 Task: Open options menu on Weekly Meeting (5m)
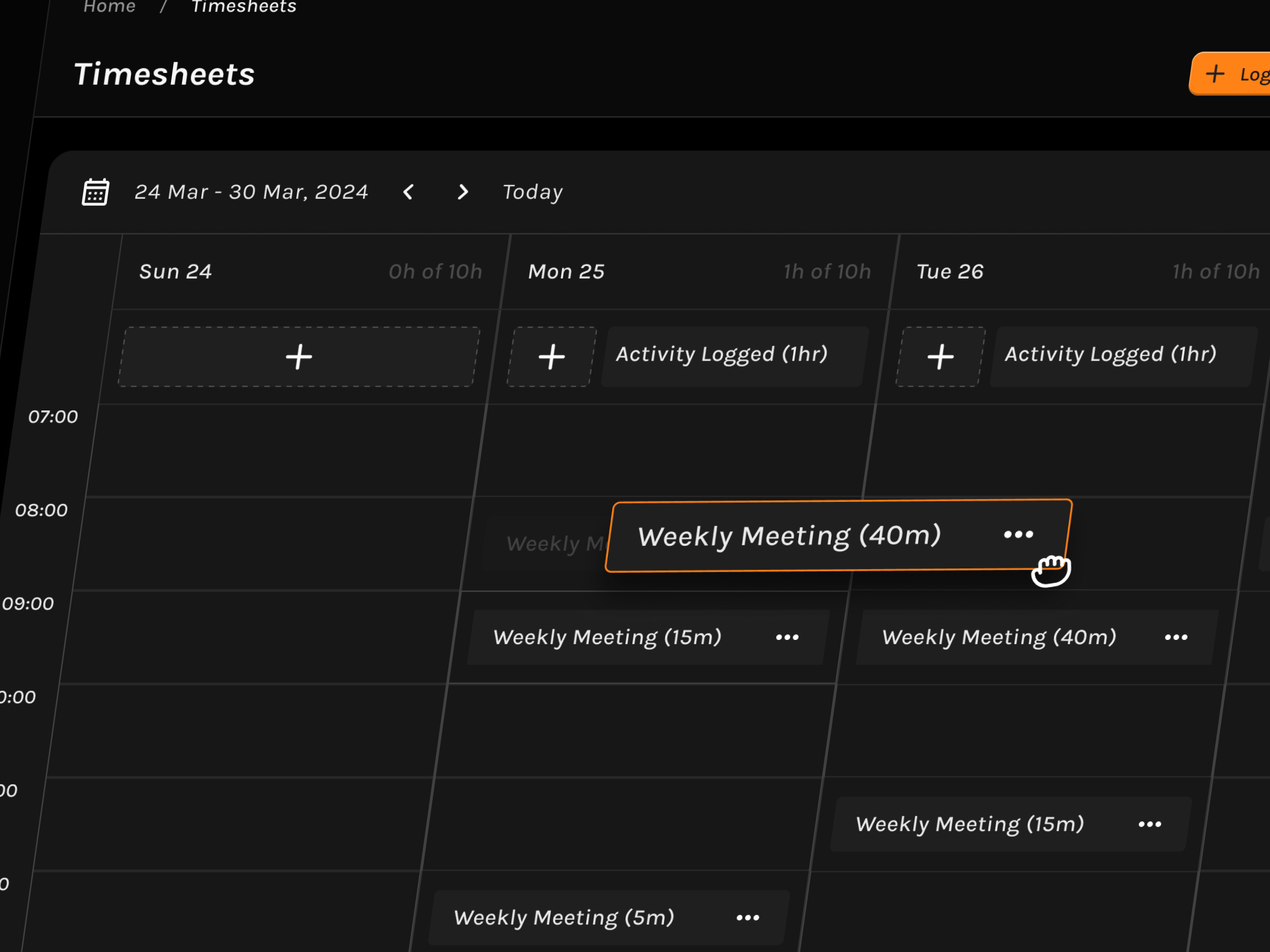(747, 917)
